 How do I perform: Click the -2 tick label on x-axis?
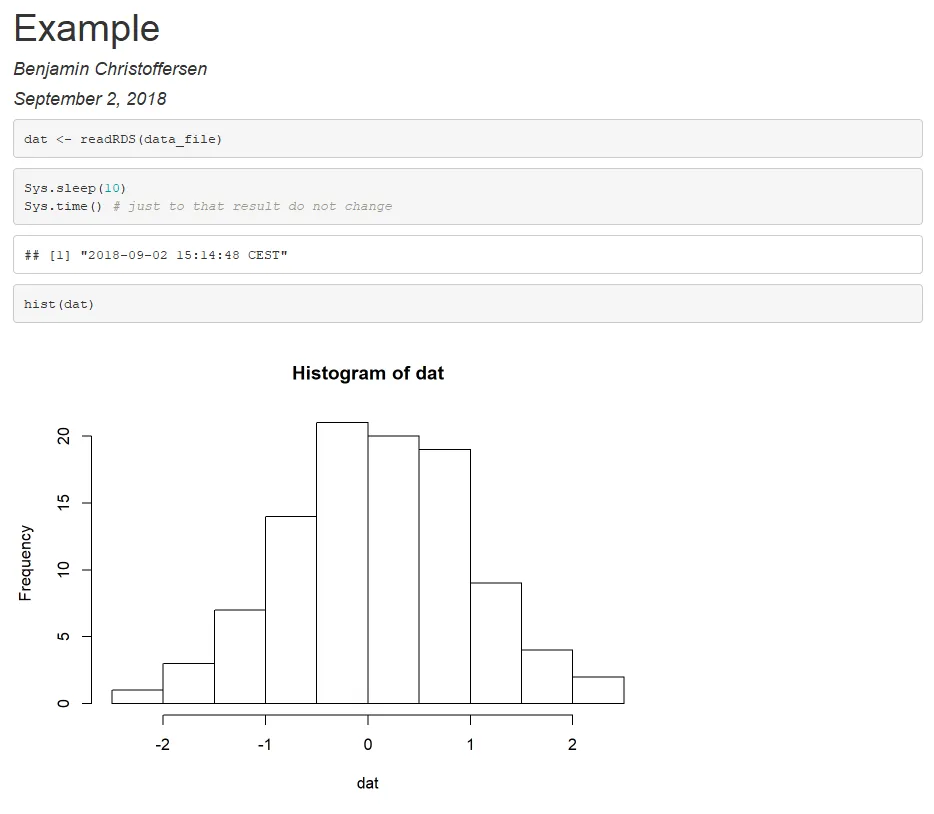coord(163,744)
